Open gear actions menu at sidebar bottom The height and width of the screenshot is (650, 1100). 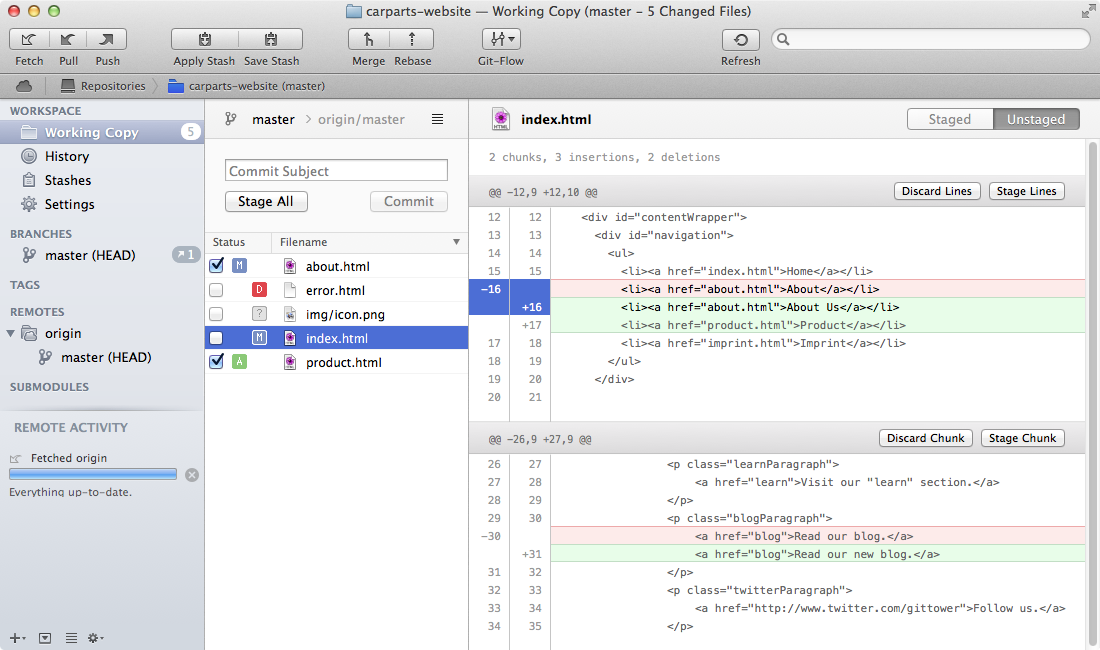pyautogui.click(x=95, y=638)
